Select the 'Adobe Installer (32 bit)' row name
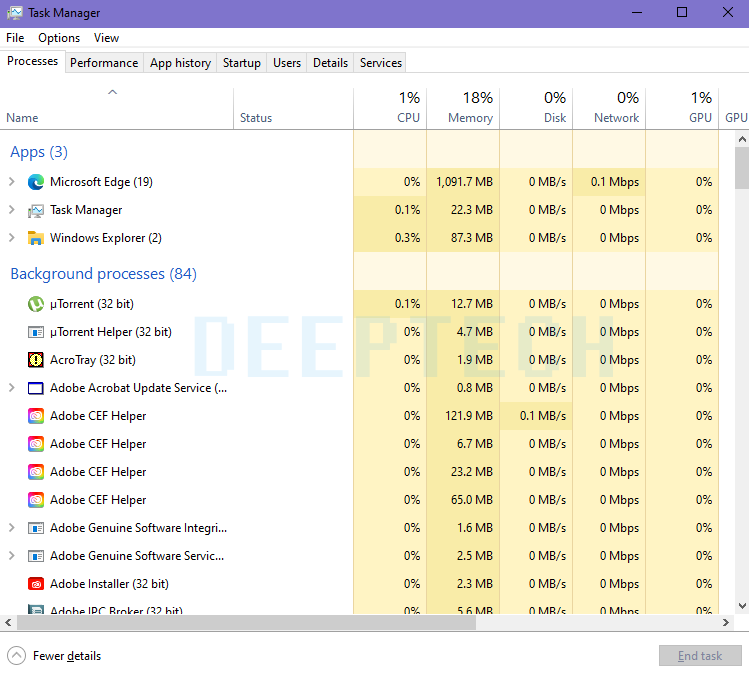 tap(109, 584)
